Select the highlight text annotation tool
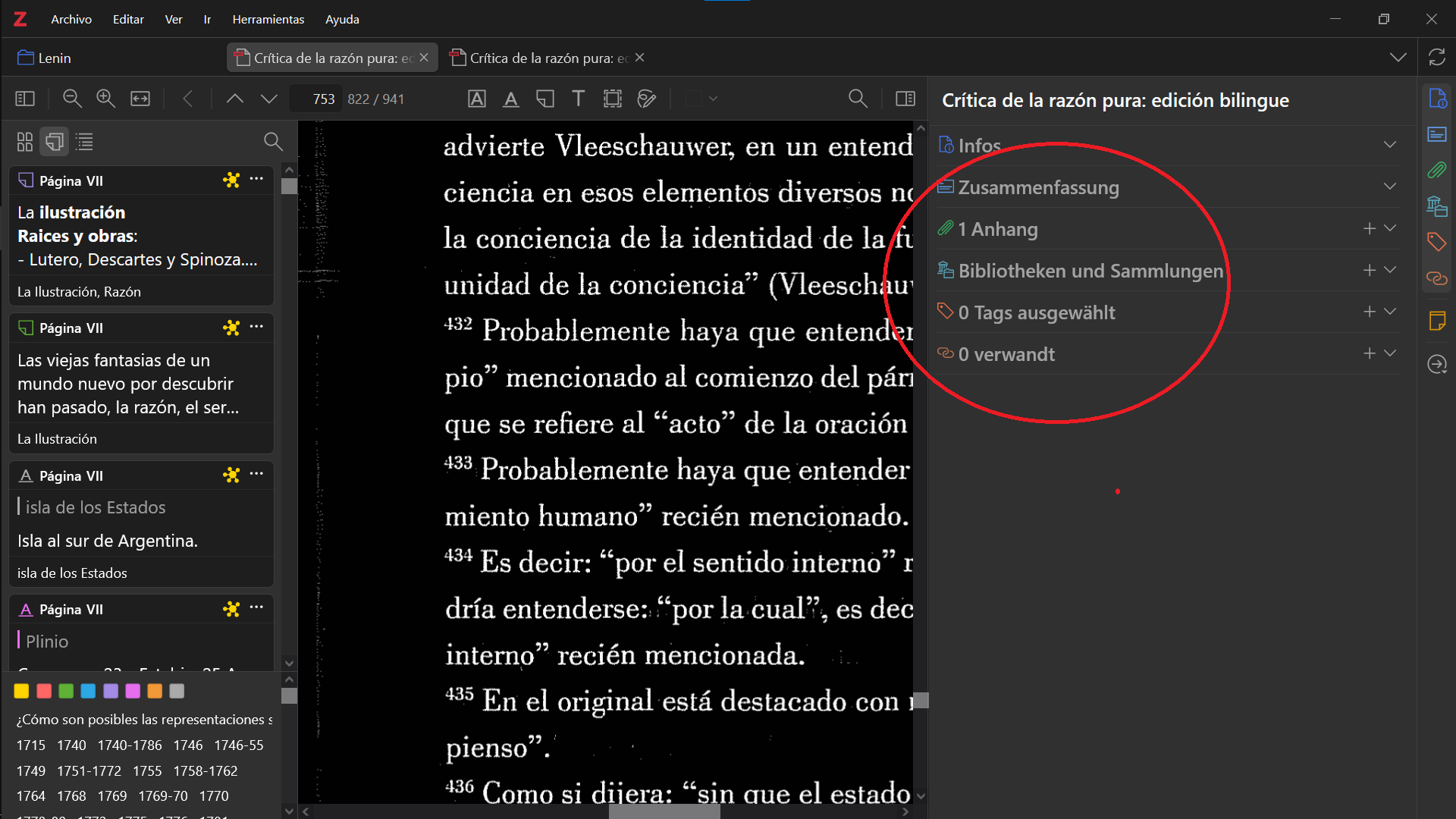This screenshot has height=819, width=1456. pos(477,99)
